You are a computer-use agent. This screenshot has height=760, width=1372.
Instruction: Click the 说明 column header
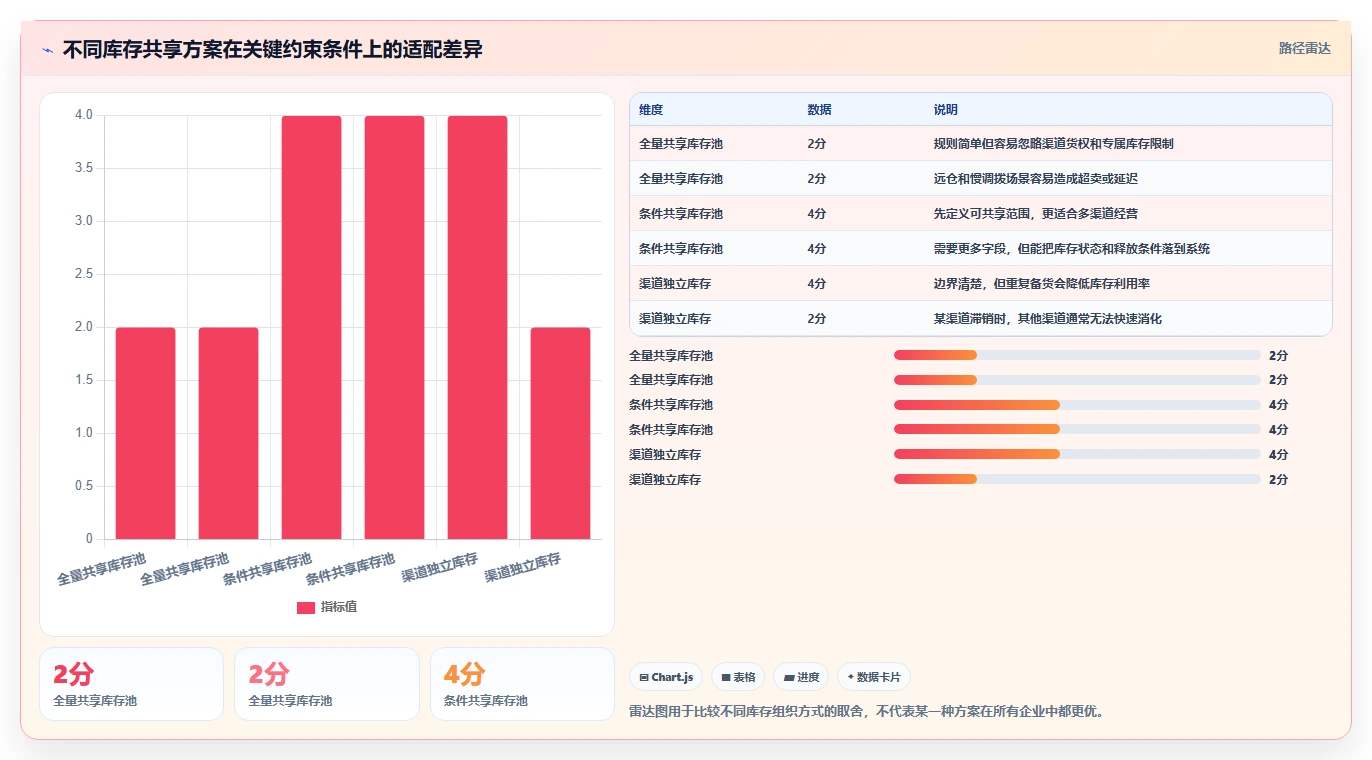coord(945,110)
